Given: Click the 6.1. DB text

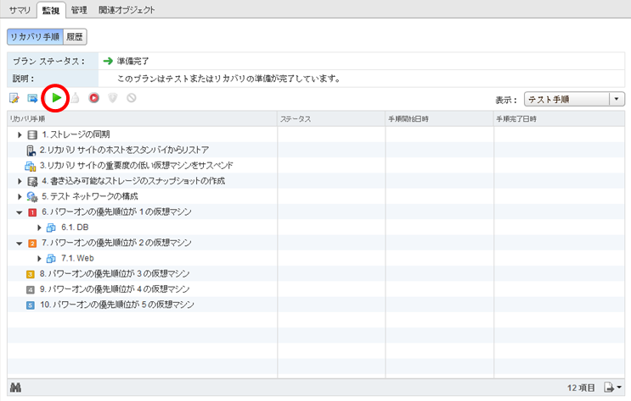Looking at the screenshot, I should (x=75, y=227).
